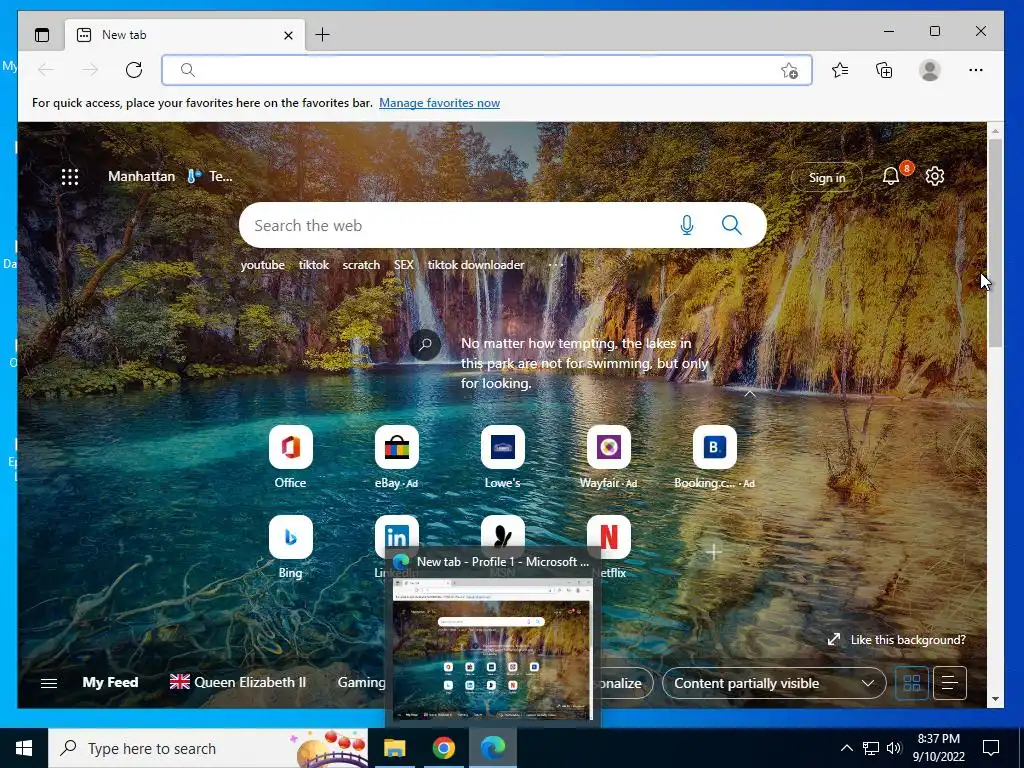
Task: Open the tab actions menu icon
Action: click(x=42, y=35)
